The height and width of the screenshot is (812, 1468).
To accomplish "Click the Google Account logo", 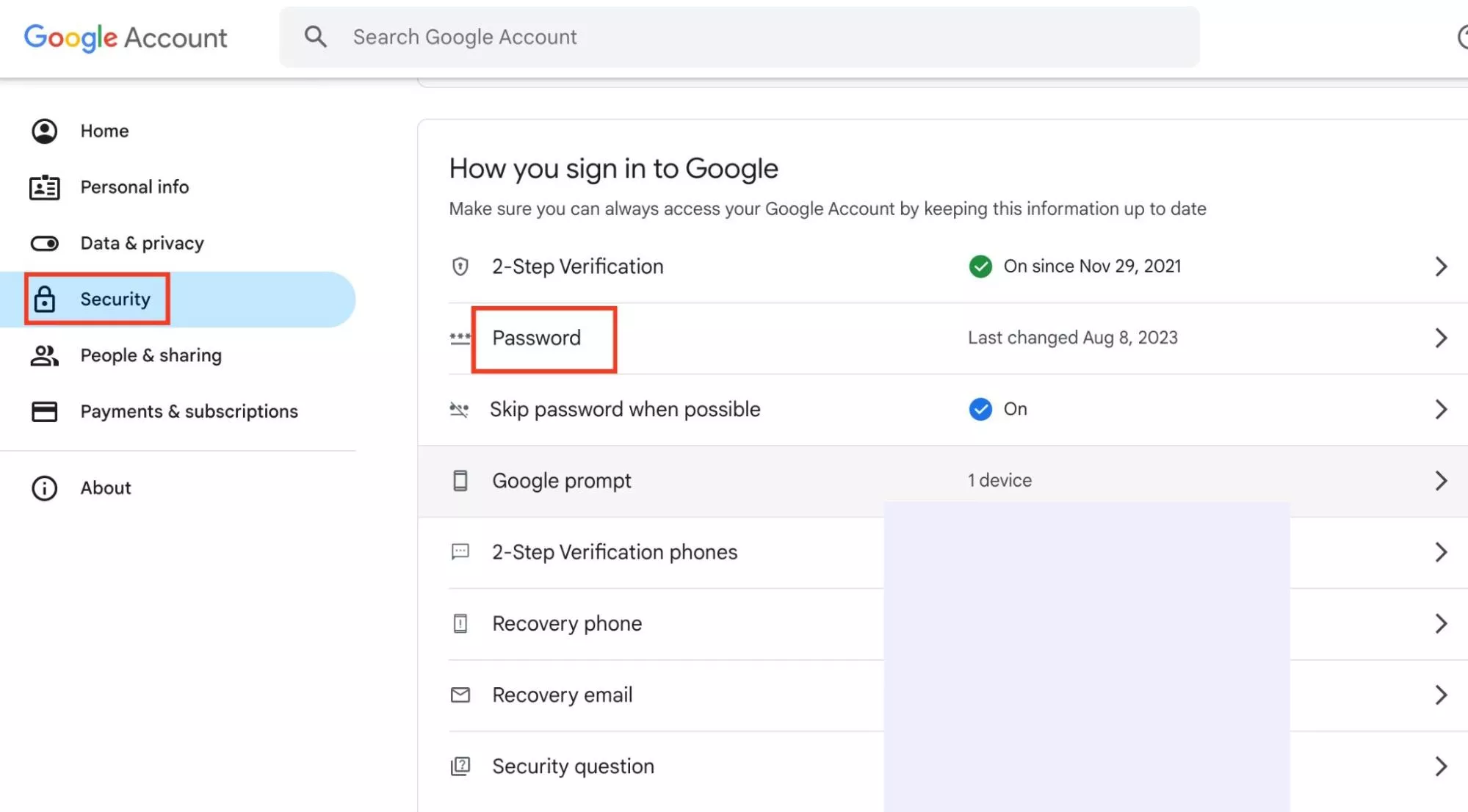I will [x=126, y=37].
